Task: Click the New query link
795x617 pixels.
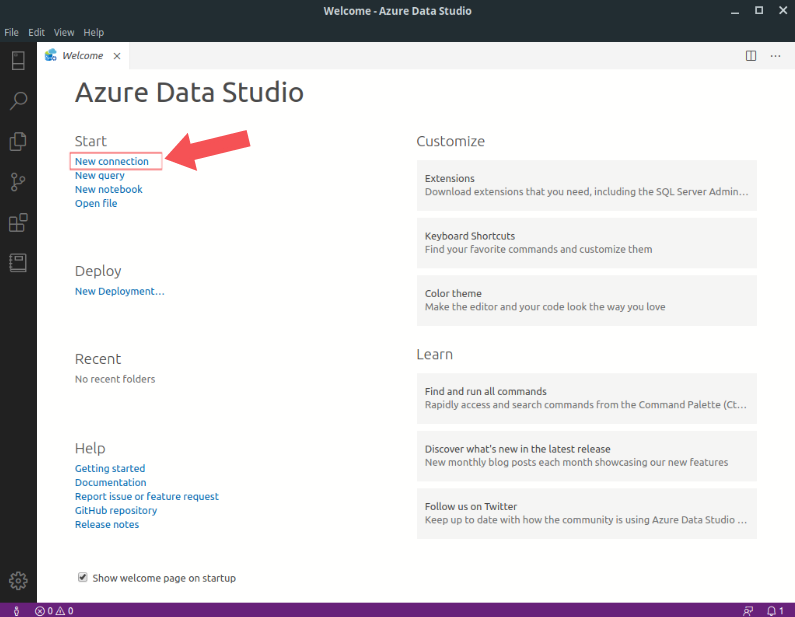Action: coord(100,175)
